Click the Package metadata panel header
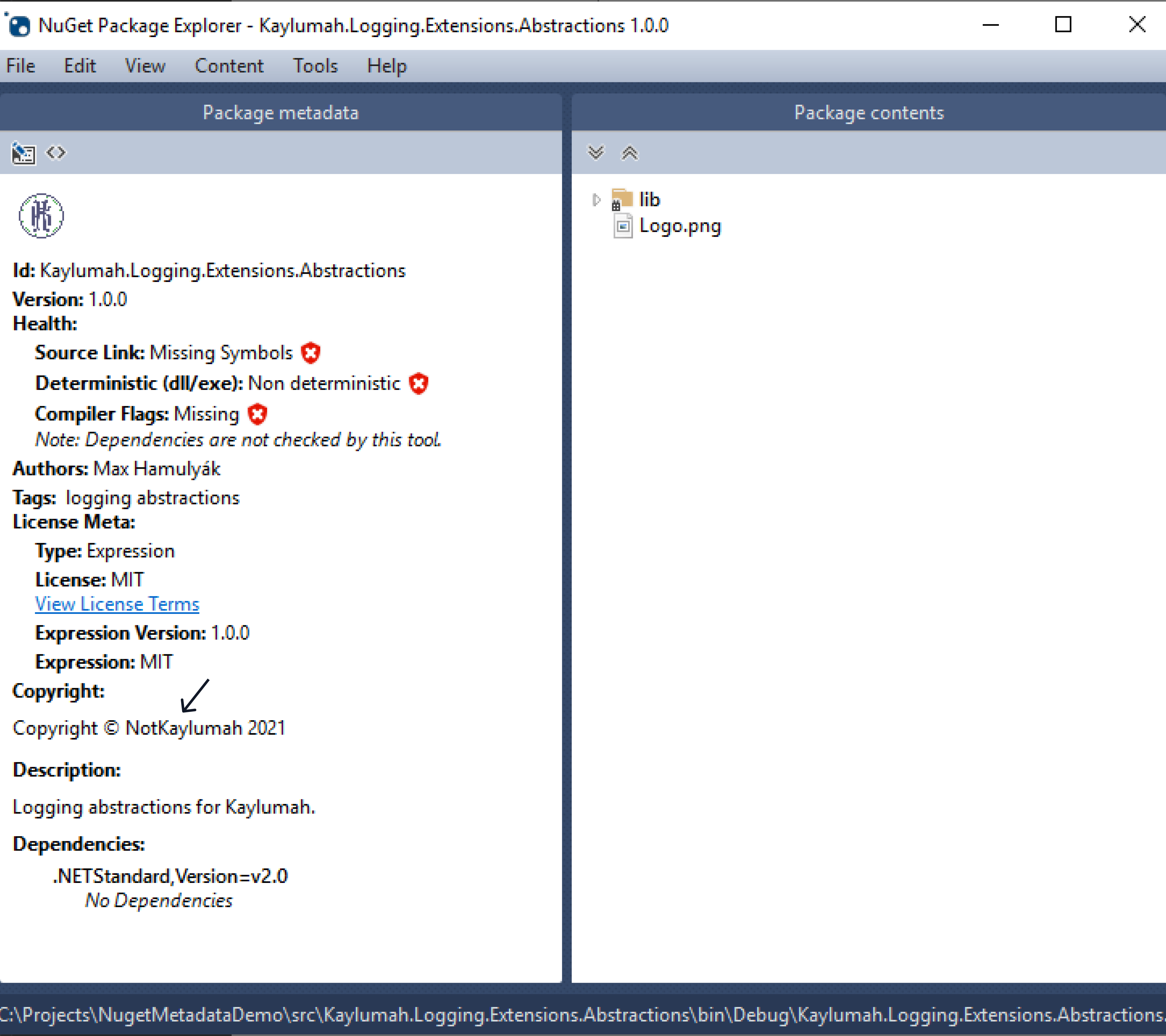Viewport: 1166px width, 1036px height. (x=281, y=112)
